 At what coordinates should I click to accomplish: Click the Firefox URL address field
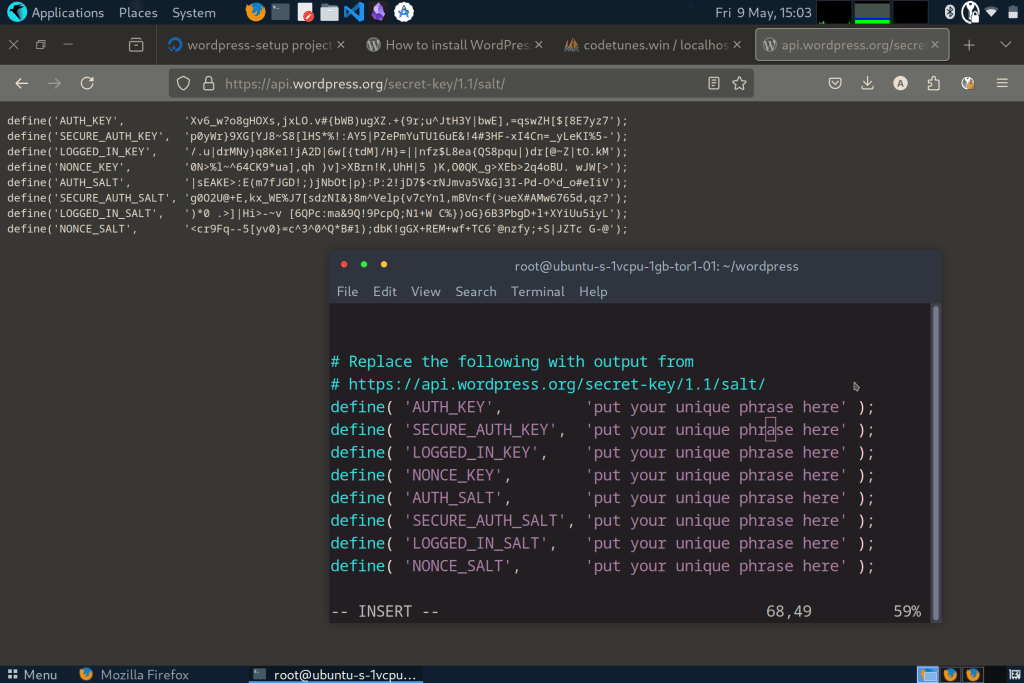point(460,83)
